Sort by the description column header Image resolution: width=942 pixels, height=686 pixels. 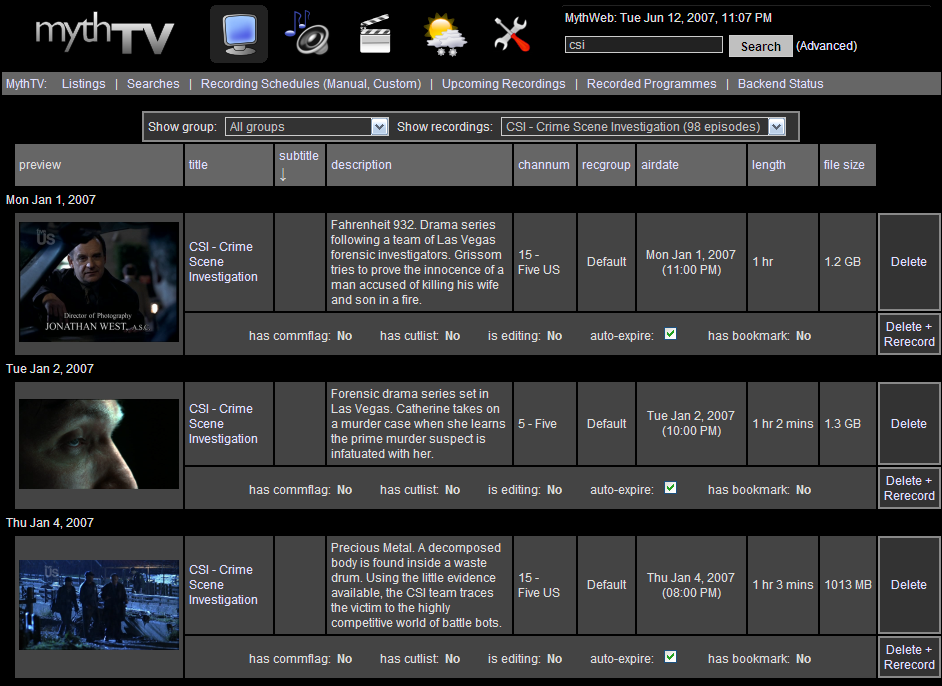(x=361, y=165)
